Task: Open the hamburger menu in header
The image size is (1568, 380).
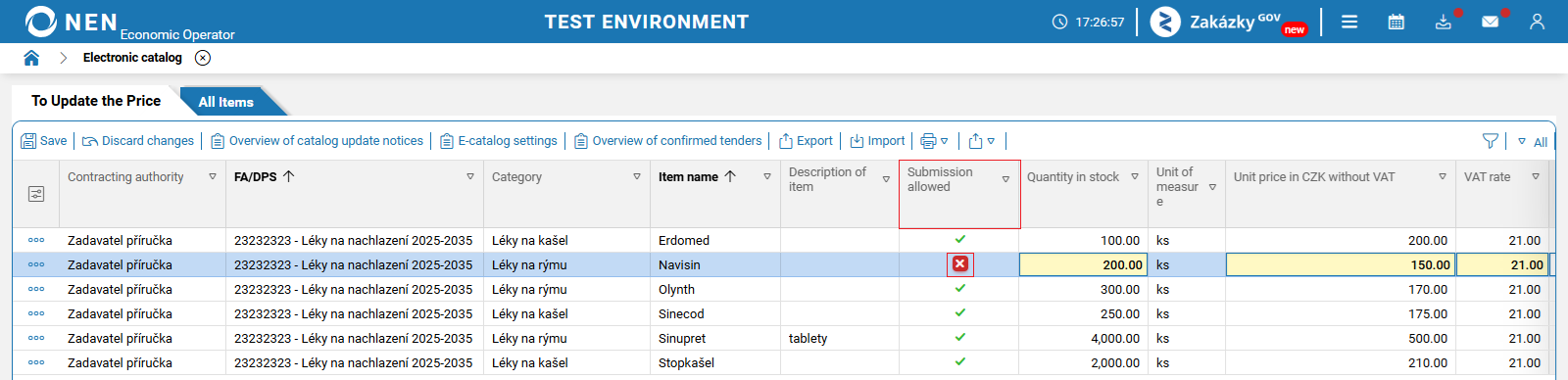Action: point(1349,22)
